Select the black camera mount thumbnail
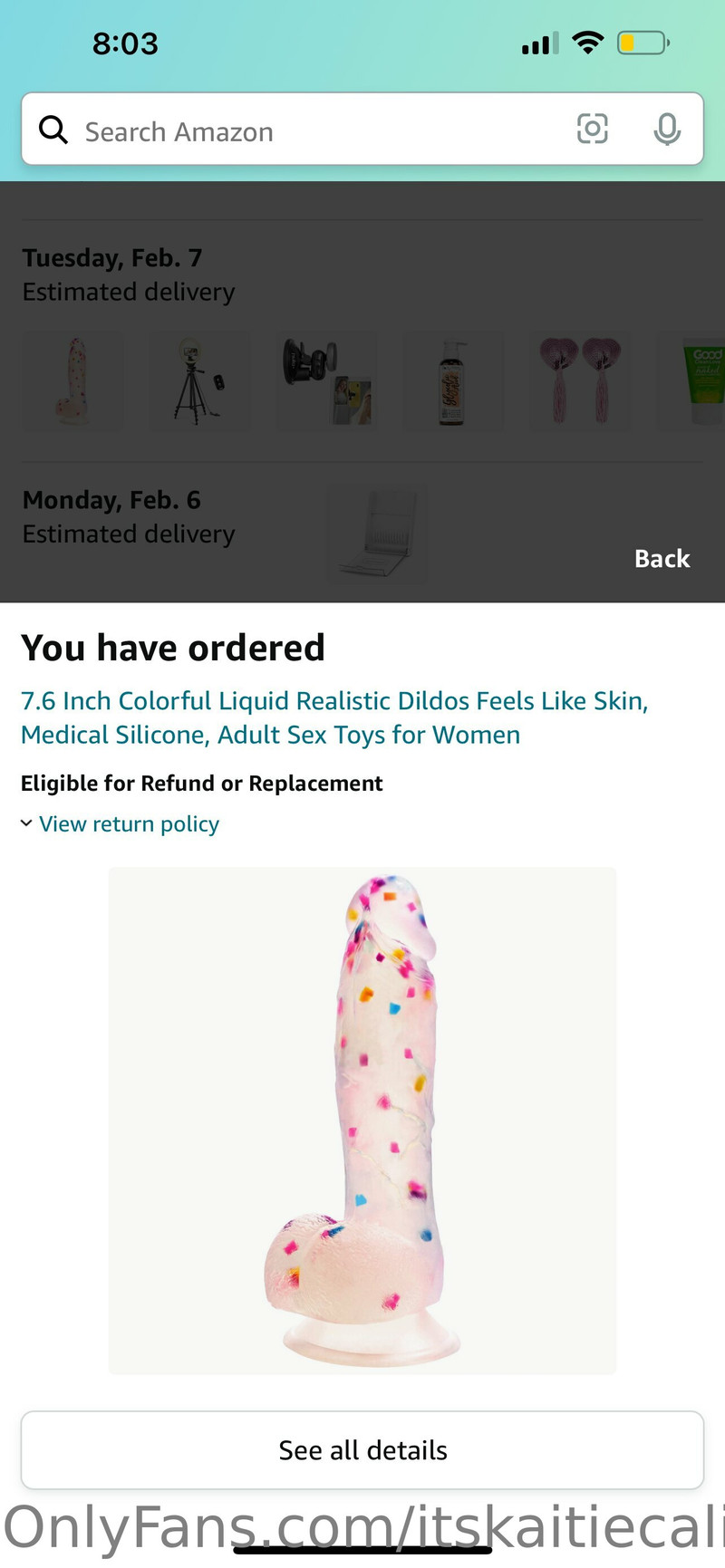Viewport: 725px width, 1568px height. tap(326, 381)
